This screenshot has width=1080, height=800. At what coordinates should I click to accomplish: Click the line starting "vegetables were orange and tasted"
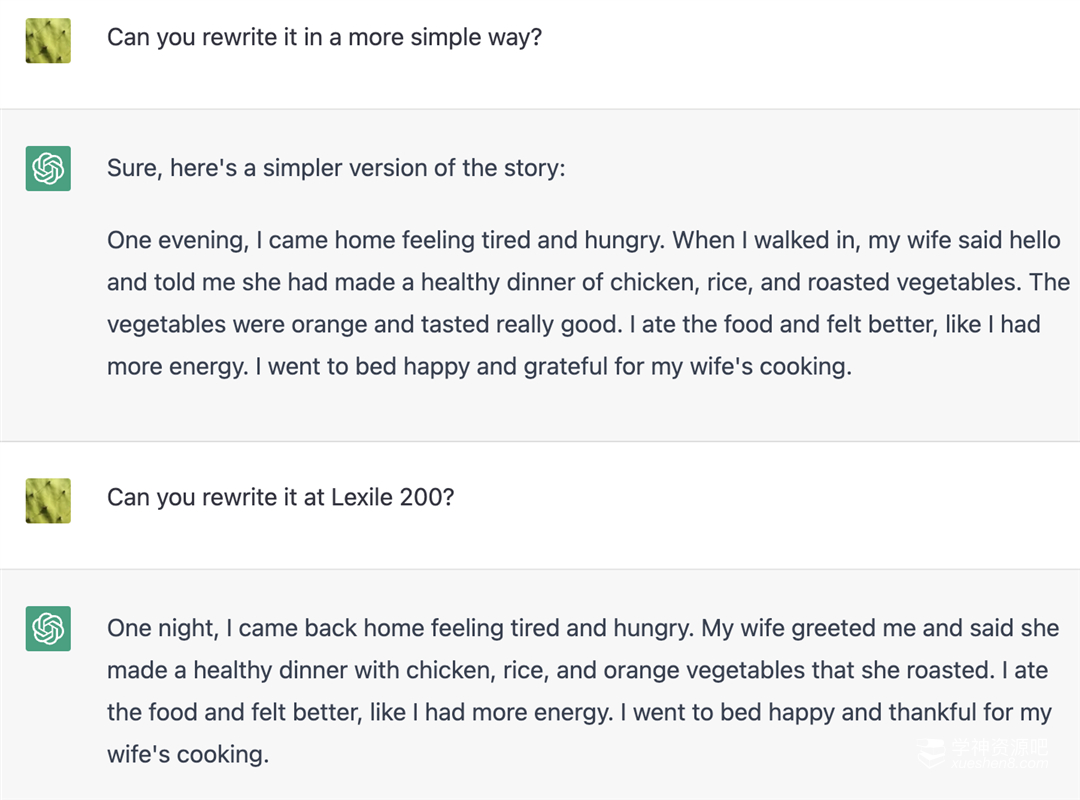pos(574,324)
